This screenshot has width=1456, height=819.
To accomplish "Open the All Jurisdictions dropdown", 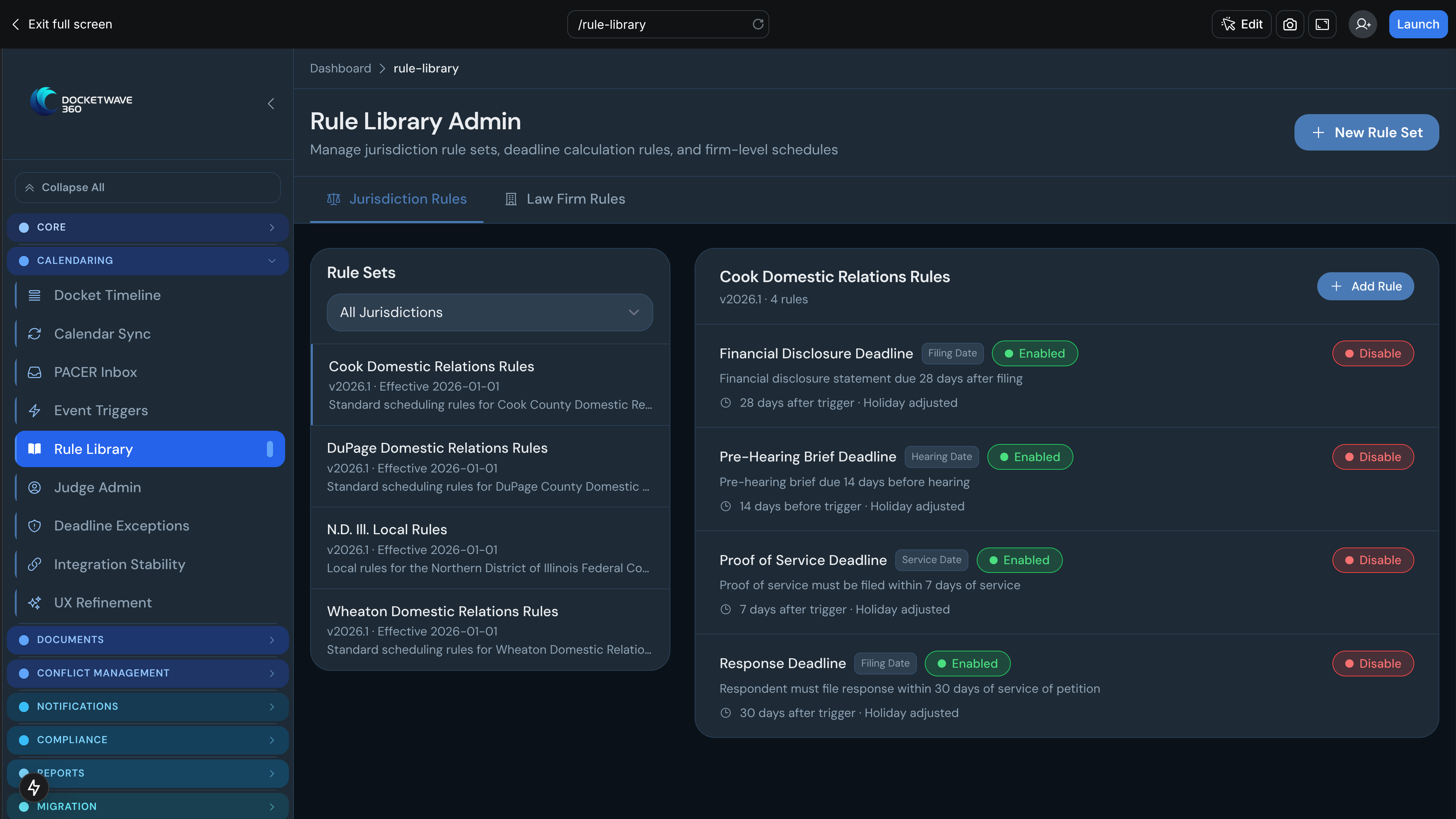I will 490,312.
